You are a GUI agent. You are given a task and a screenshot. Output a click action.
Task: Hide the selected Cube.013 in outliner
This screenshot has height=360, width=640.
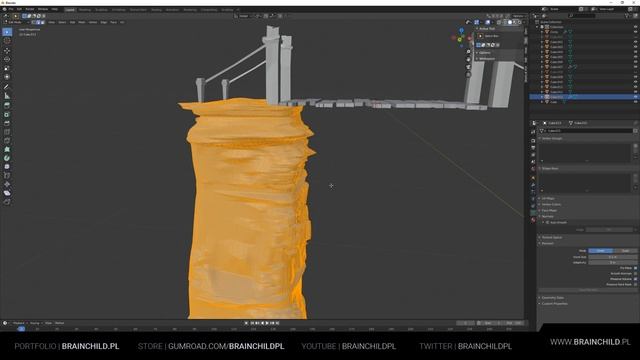635,97
